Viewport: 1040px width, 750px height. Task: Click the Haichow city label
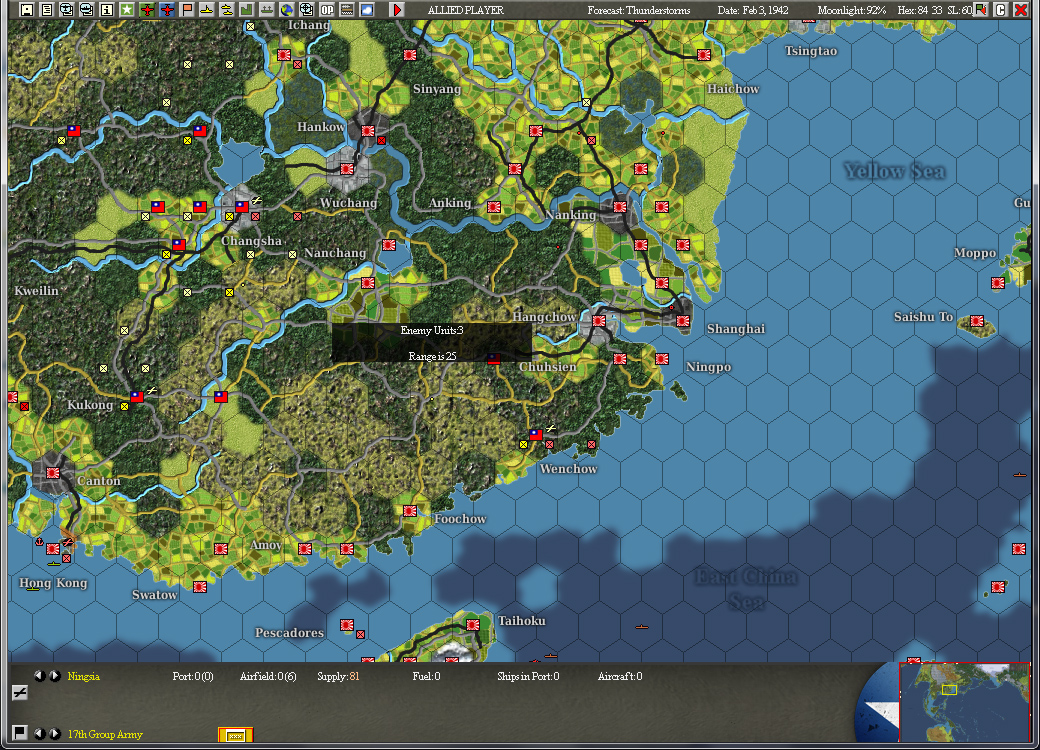[733, 89]
